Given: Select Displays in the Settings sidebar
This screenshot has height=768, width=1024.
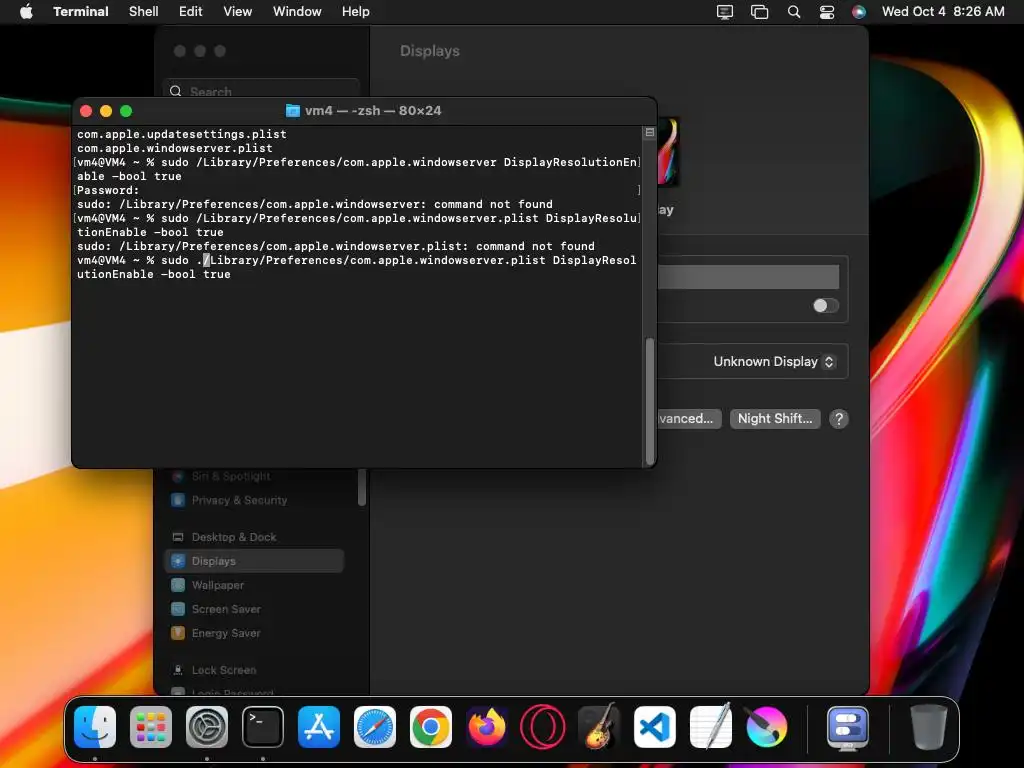Looking at the screenshot, I should click(253, 561).
